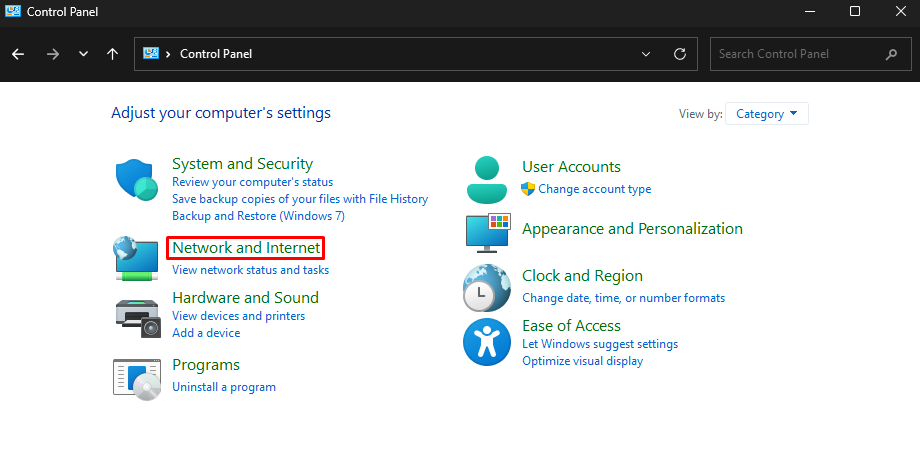The image size is (920, 457).
Task: Go back with the left arrow
Action: (x=18, y=54)
